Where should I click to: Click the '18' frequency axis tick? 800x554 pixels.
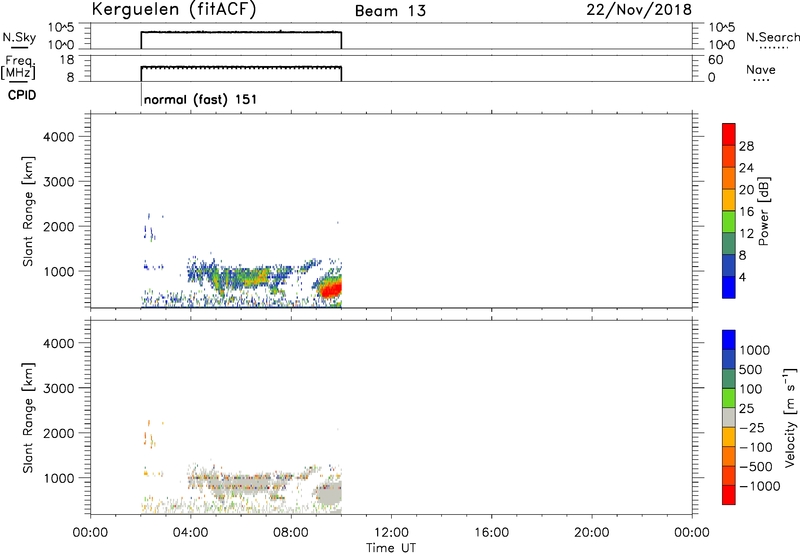pos(67,60)
